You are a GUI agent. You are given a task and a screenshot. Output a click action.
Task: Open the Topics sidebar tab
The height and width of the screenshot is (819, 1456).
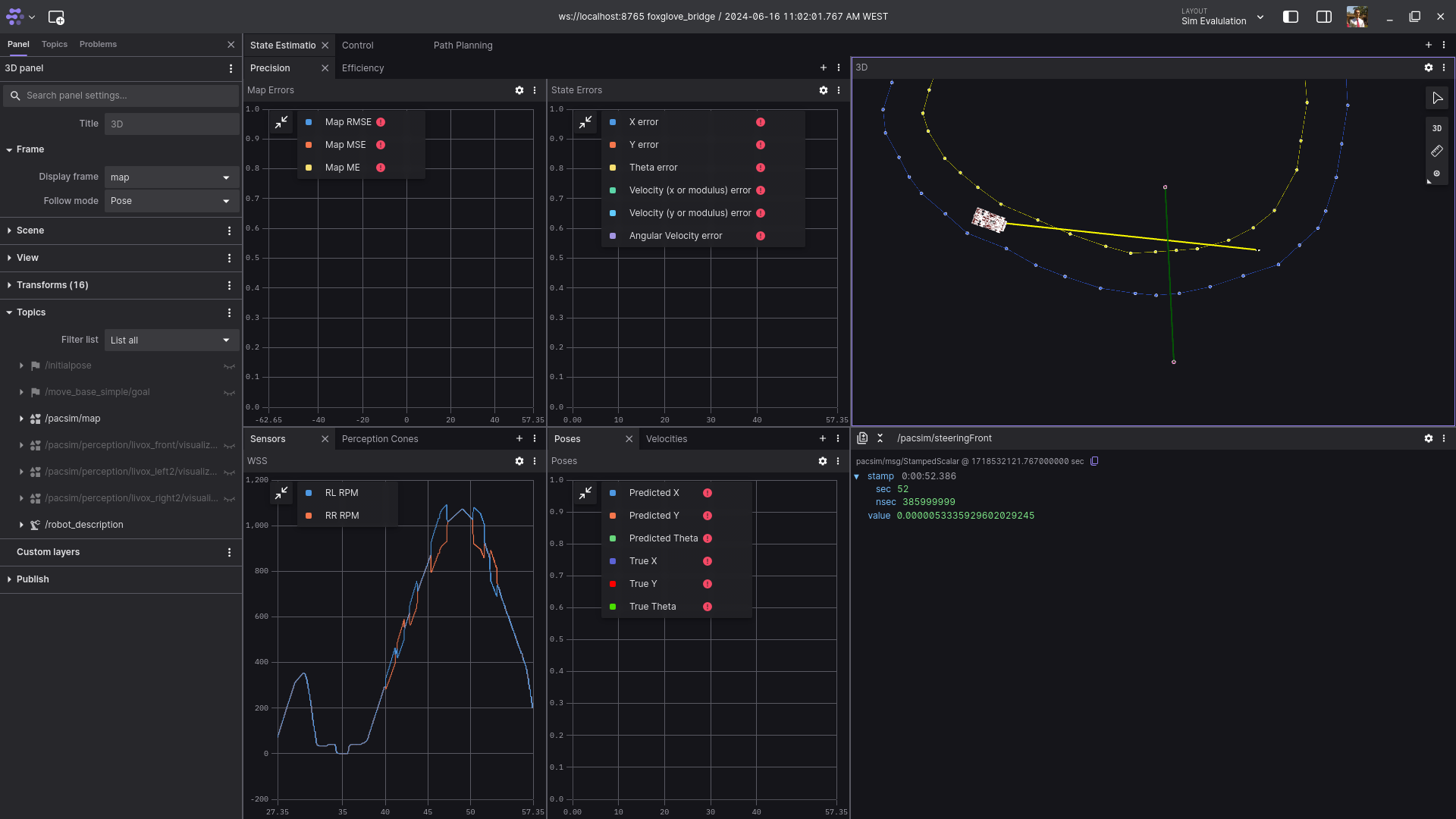(55, 44)
